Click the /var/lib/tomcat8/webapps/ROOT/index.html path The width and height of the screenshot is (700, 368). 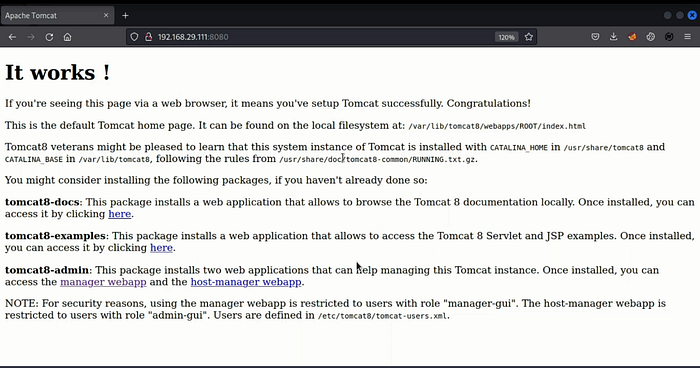click(497, 126)
